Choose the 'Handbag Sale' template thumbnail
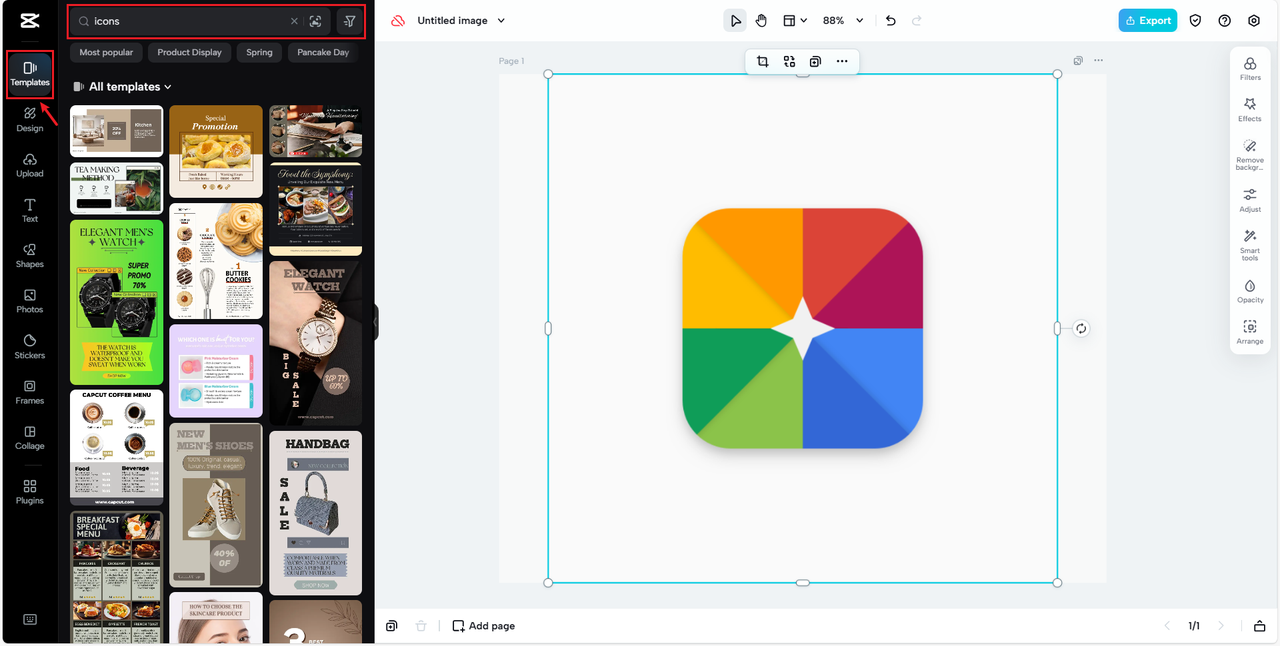The width and height of the screenshot is (1280, 646). [x=315, y=513]
